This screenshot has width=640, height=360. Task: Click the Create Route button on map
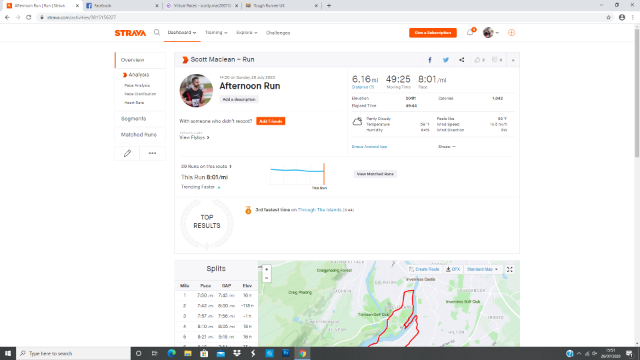tap(424, 269)
